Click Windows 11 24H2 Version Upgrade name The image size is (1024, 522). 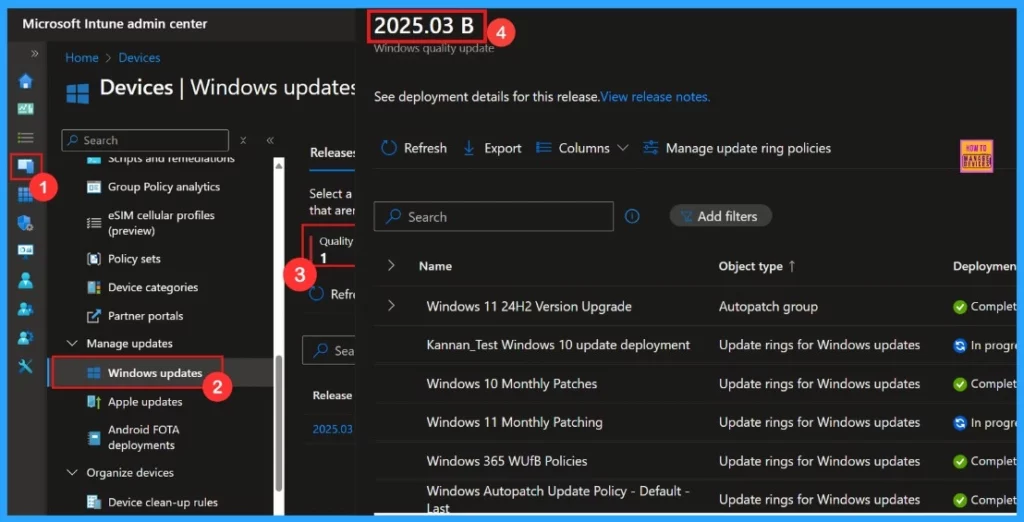529,306
